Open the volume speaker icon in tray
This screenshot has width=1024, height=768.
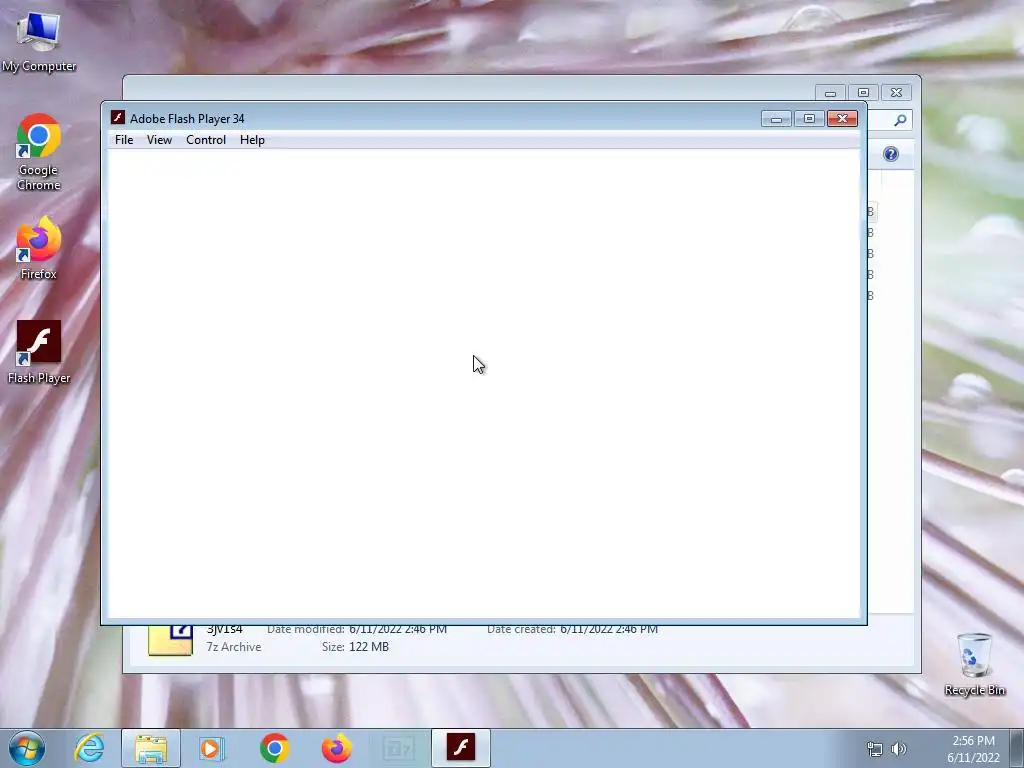[899, 749]
